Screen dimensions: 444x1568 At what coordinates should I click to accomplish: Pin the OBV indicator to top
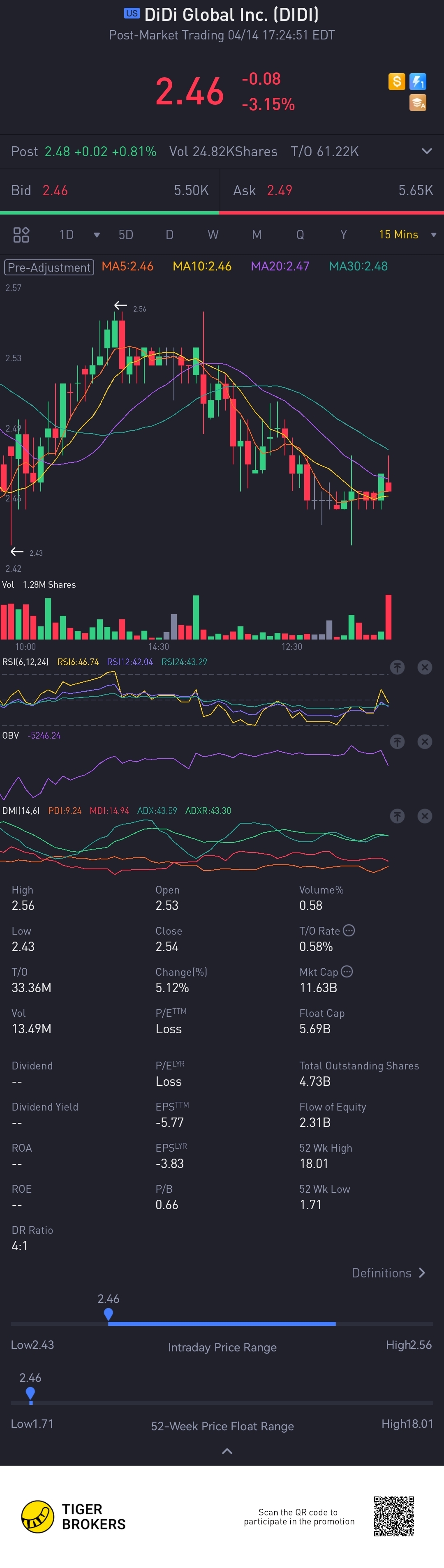click(397, 741)
